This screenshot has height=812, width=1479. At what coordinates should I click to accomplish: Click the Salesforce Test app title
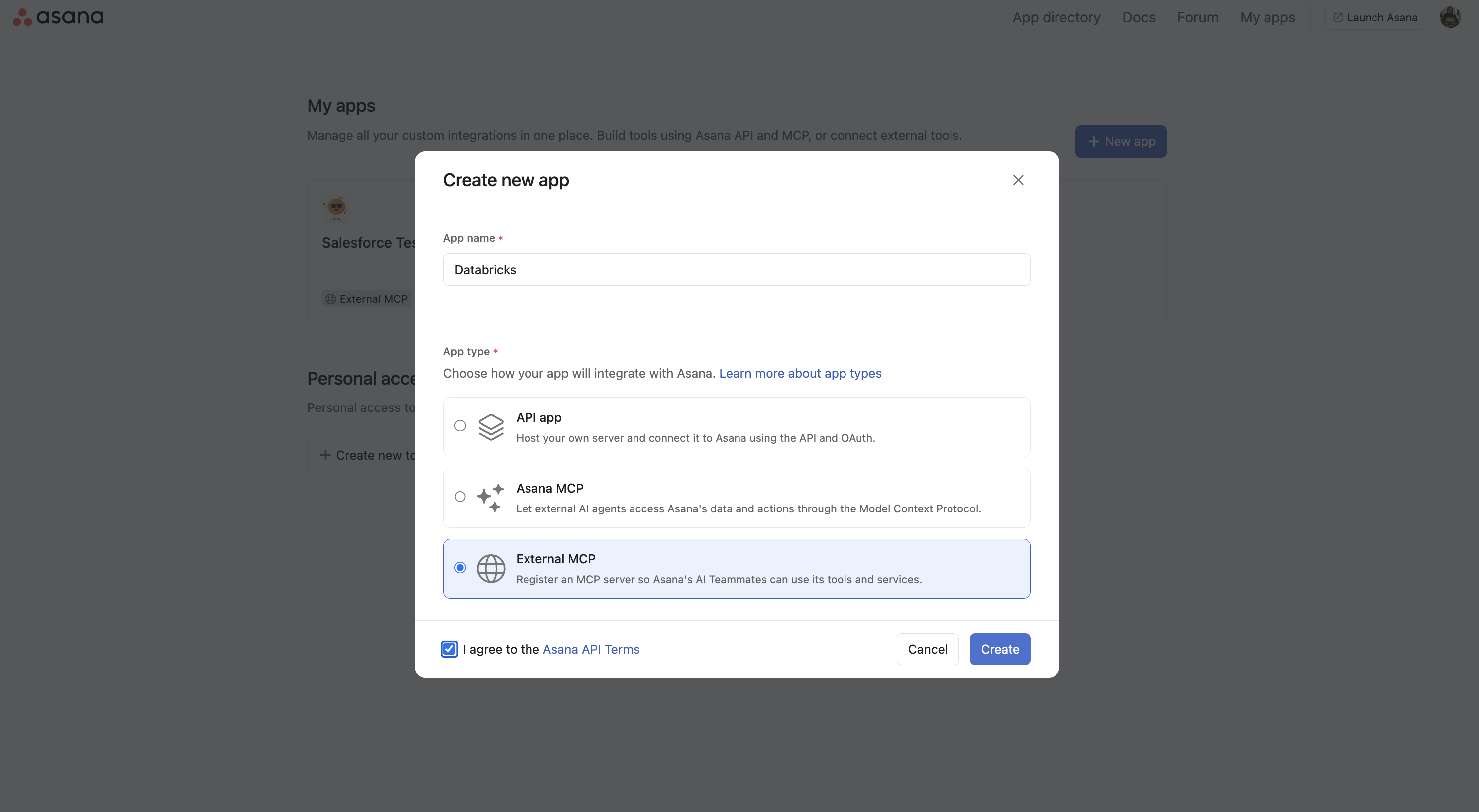pos(369,243)
